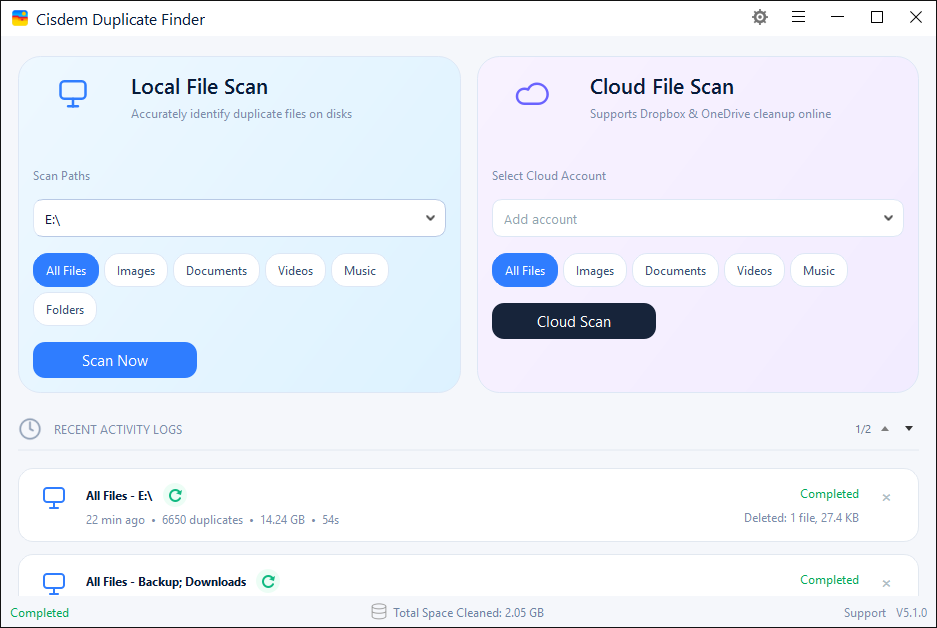Click the 6650 duplicates count
The width and height of the screenshot is (937, 628).
click(x=202, y=520)
